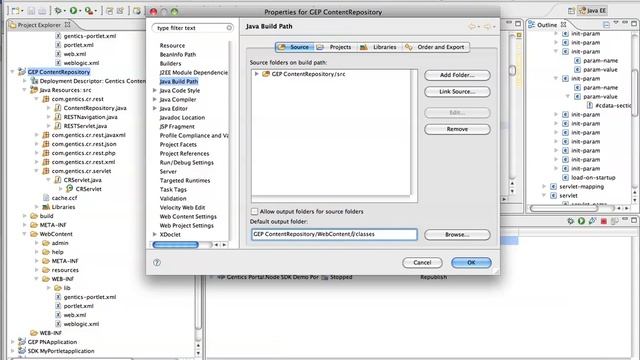Switch to the Source tab
The image size is (640, 360).
pos(294,47)
